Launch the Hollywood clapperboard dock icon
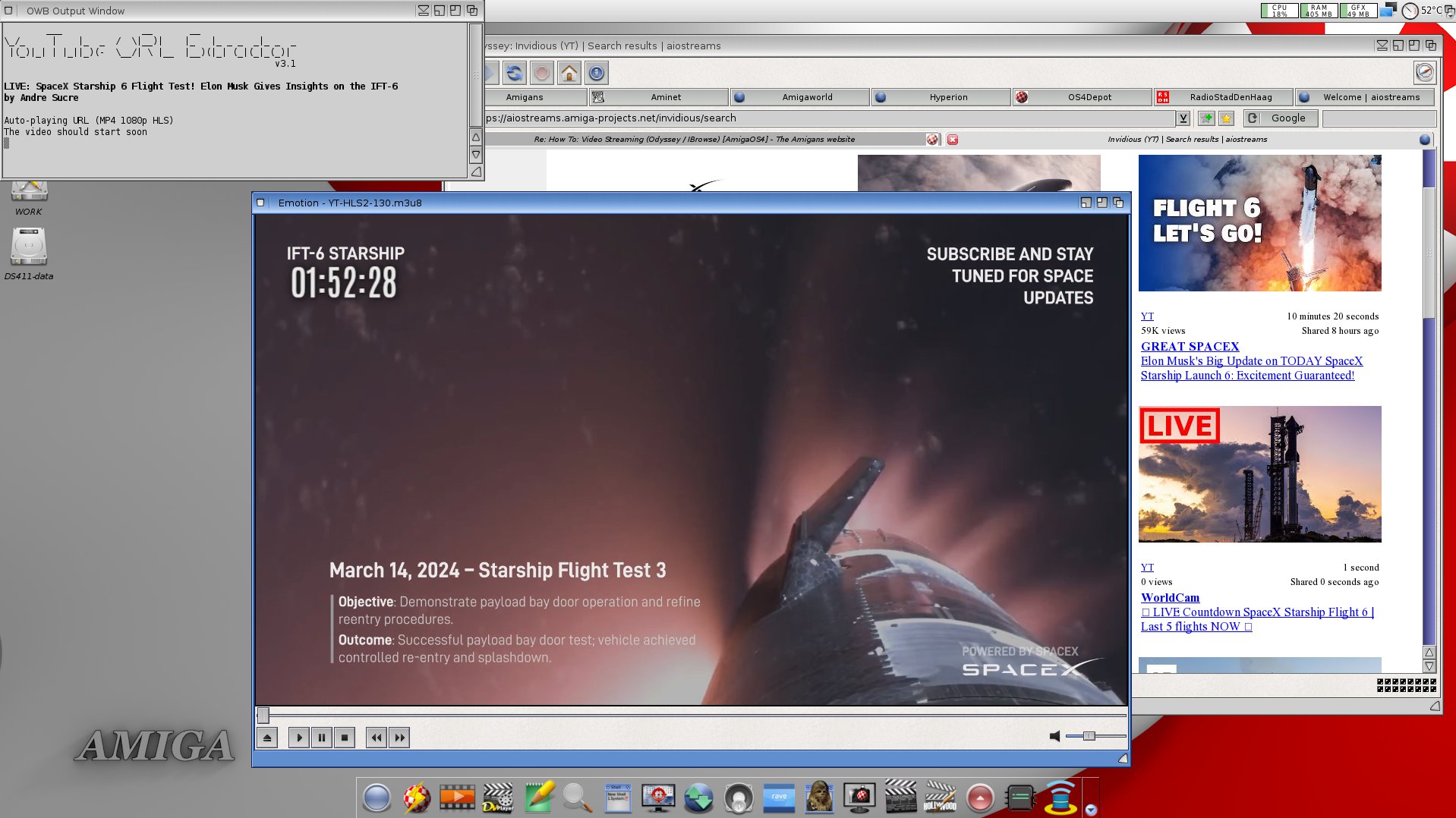This screenshot has width=1456, height=818. tap(940, 798)
